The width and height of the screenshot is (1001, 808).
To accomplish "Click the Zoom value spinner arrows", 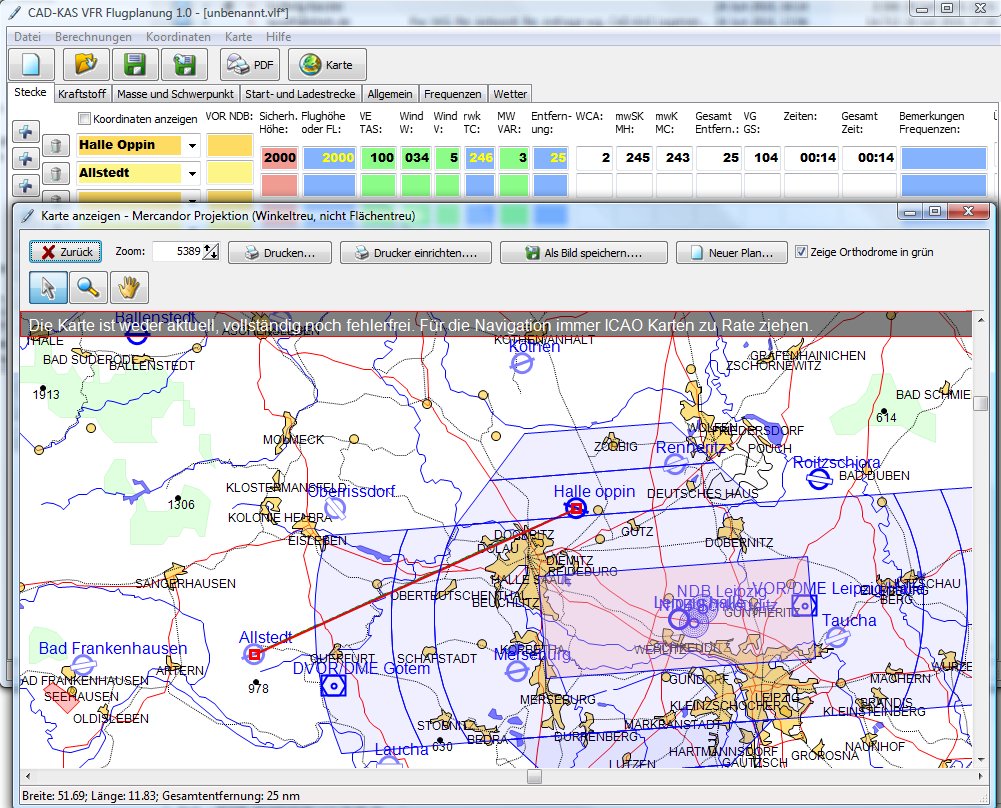I will pyautogui.click(x=211, y=252).
